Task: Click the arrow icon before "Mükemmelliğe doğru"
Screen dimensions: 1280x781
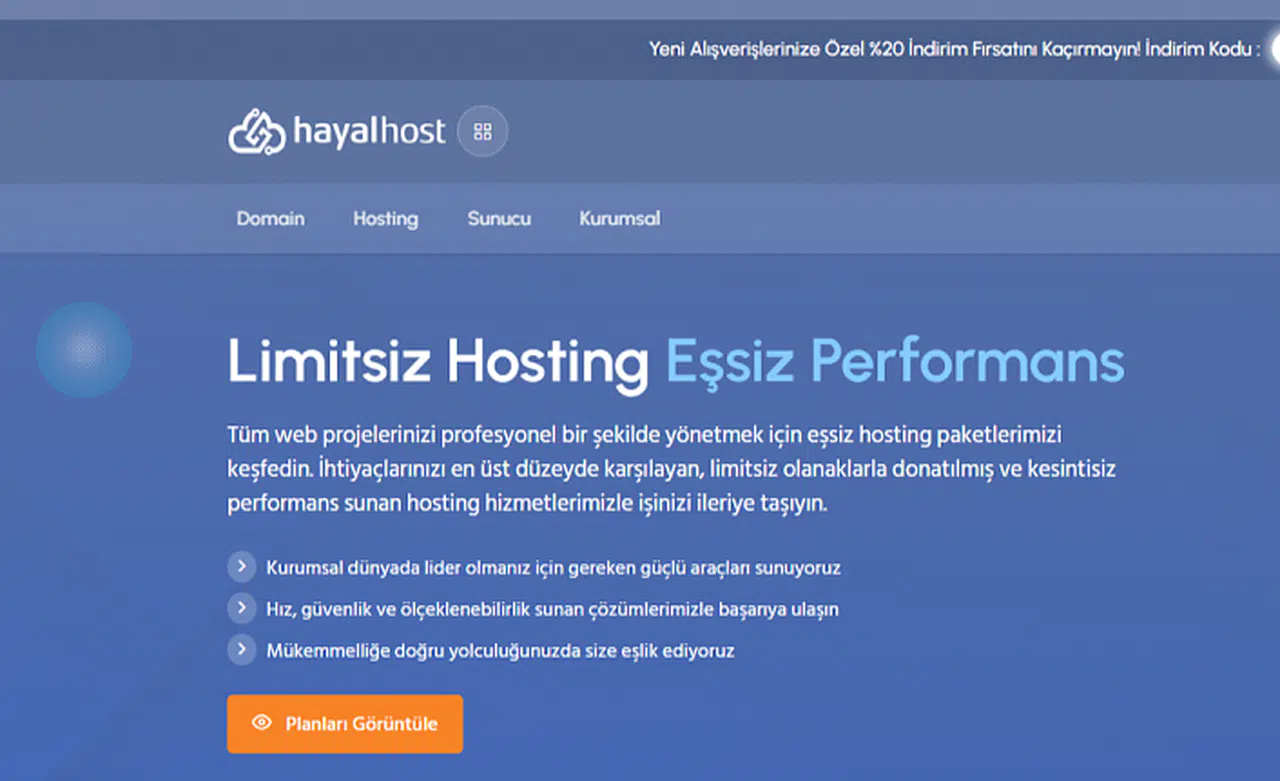Action: click(241, 649)
